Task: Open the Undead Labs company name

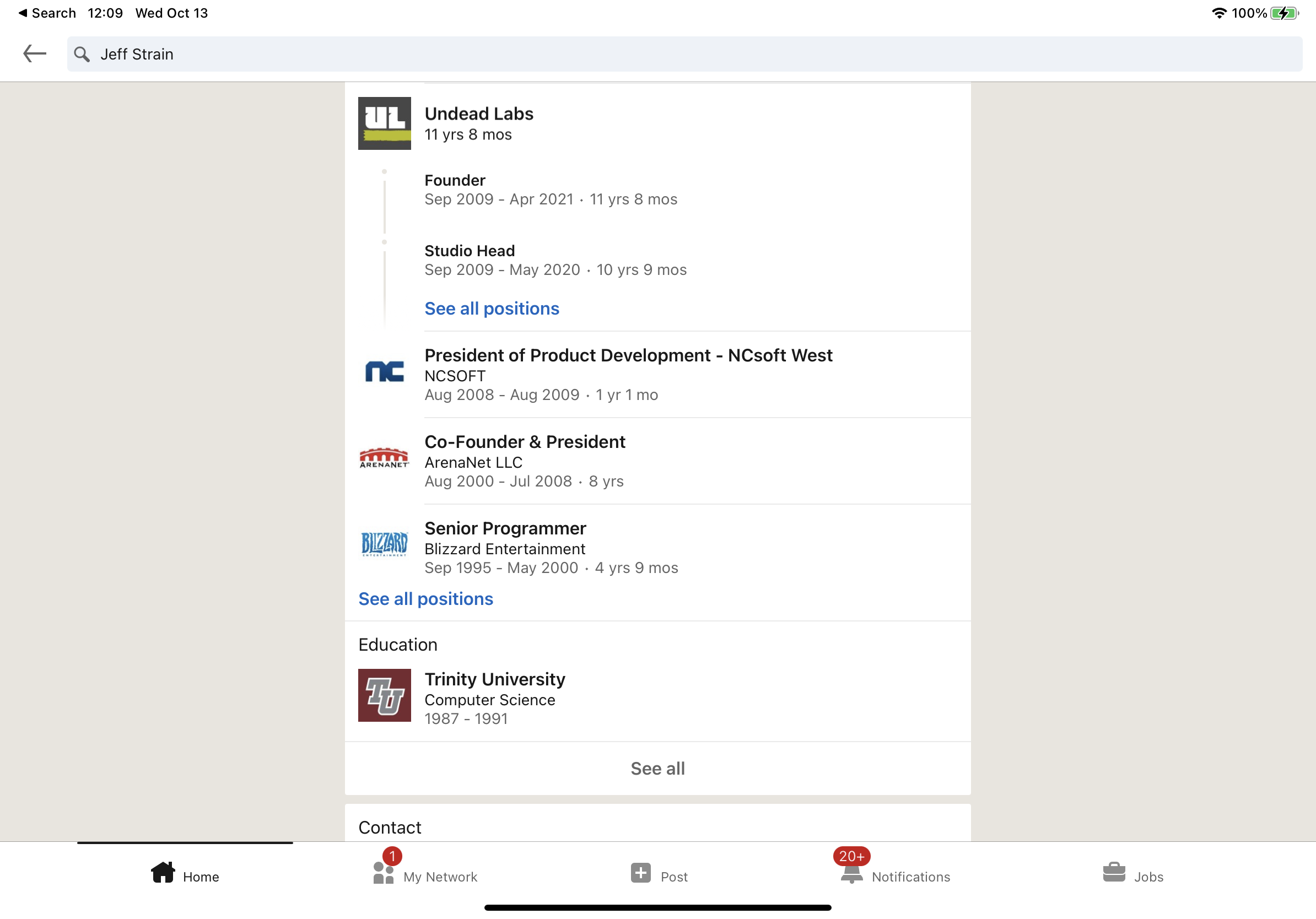Action: click(478, 114)
